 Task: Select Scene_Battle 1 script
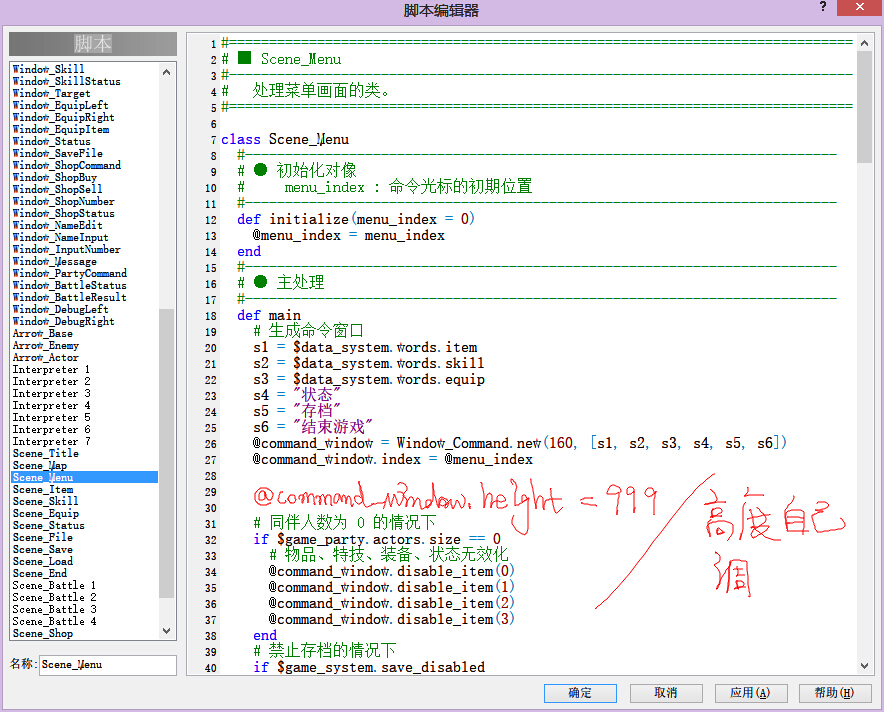click(x=55, y=586)
